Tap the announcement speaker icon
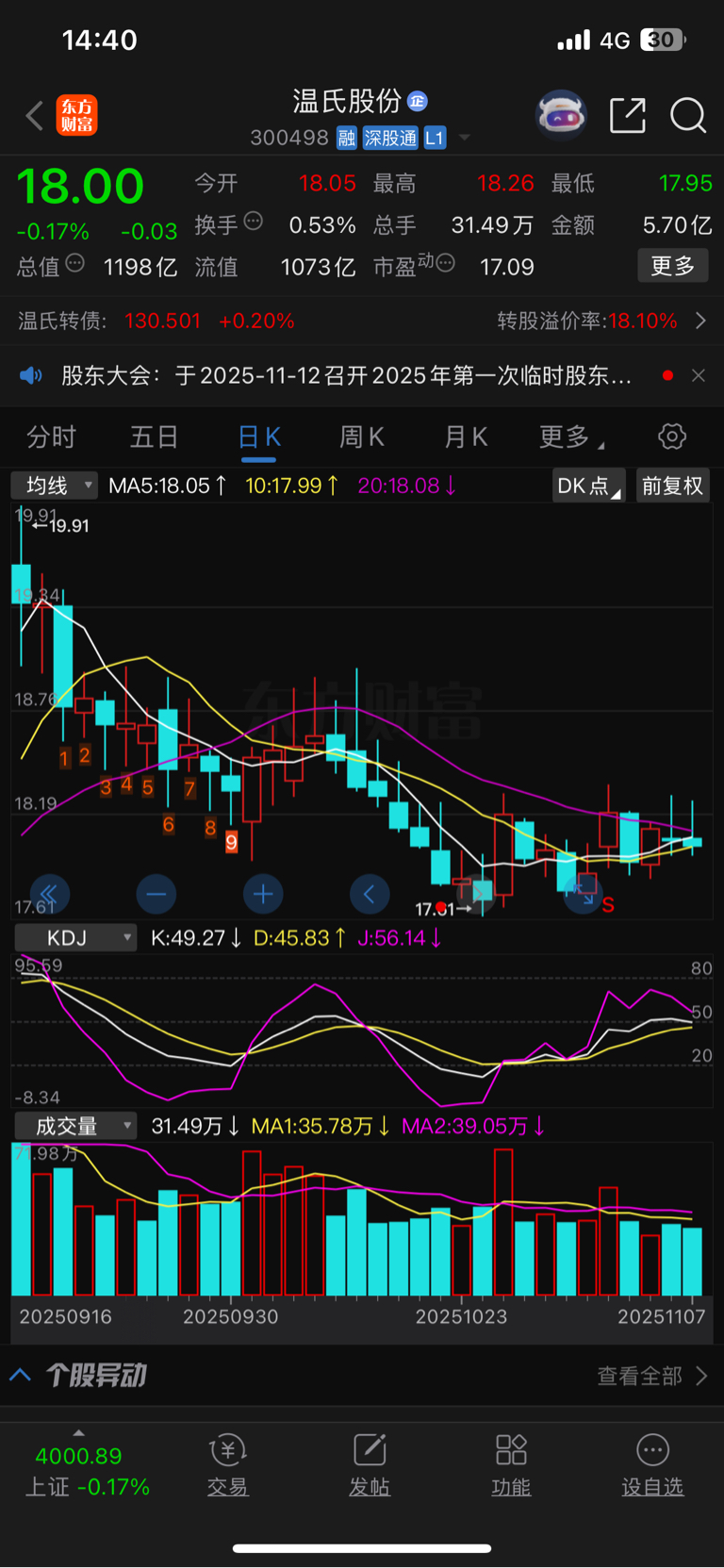Image resolution: width=724 pixels, height=1568 pixels. 31,376
